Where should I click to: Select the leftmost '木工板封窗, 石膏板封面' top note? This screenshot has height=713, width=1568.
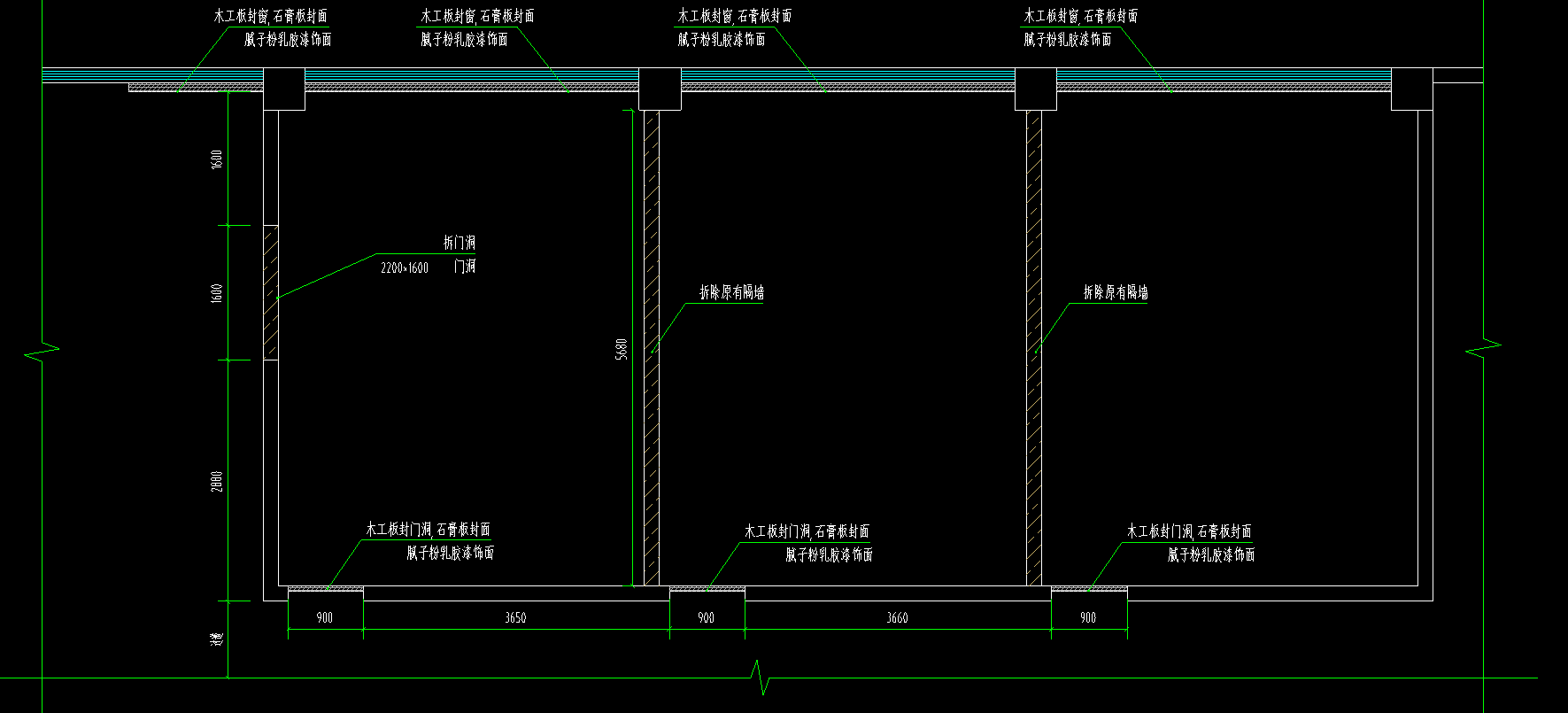[270, 16]
